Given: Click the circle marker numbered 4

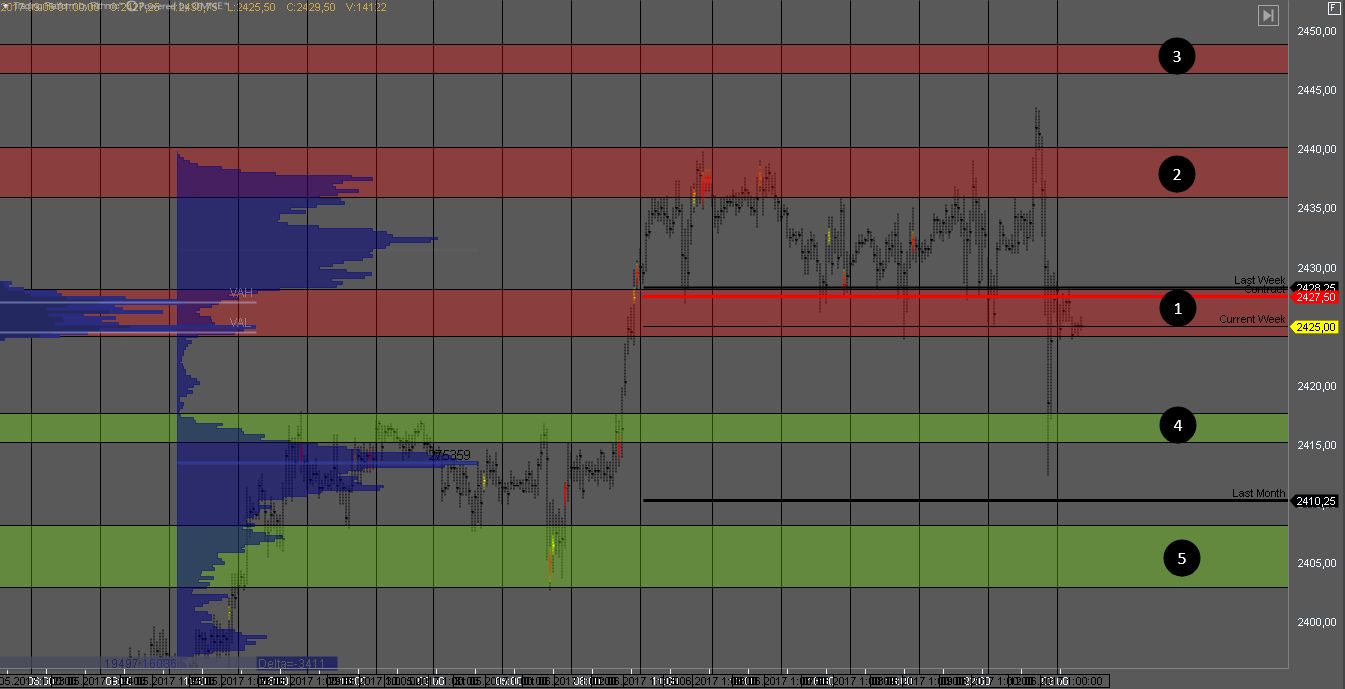Looking at the screenshot, I should 1177,426.
